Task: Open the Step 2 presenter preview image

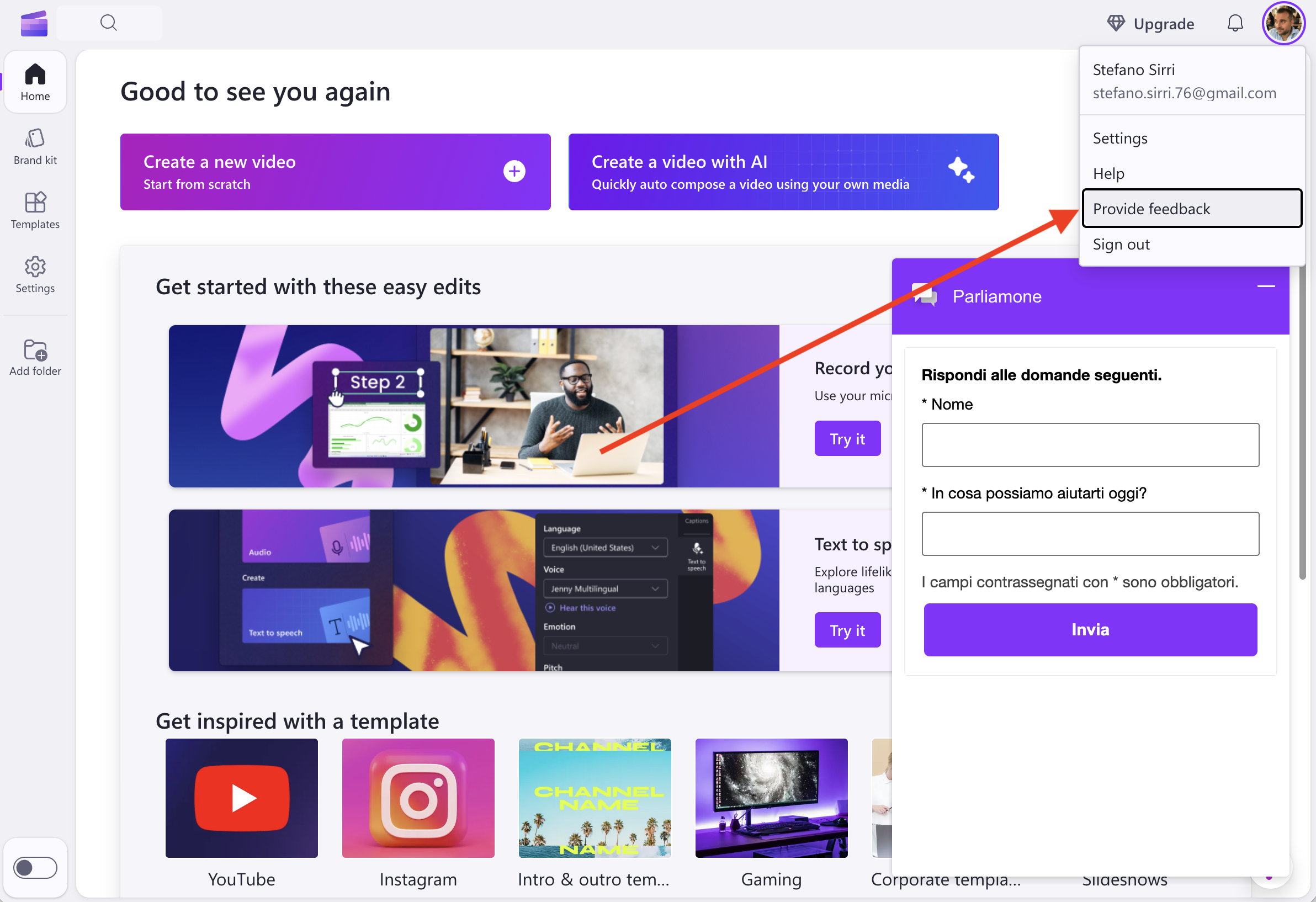Action: 474,406
